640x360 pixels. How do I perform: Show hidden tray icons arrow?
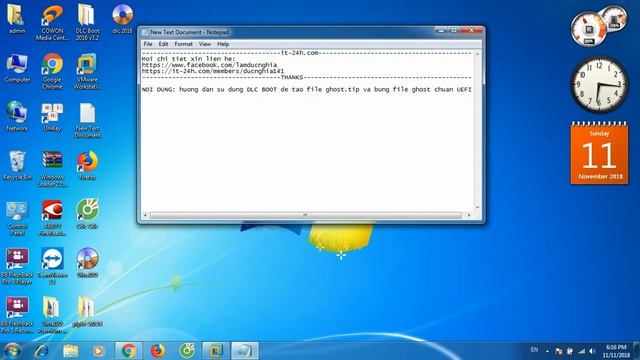pyautogui.click(x=547, y=351)
